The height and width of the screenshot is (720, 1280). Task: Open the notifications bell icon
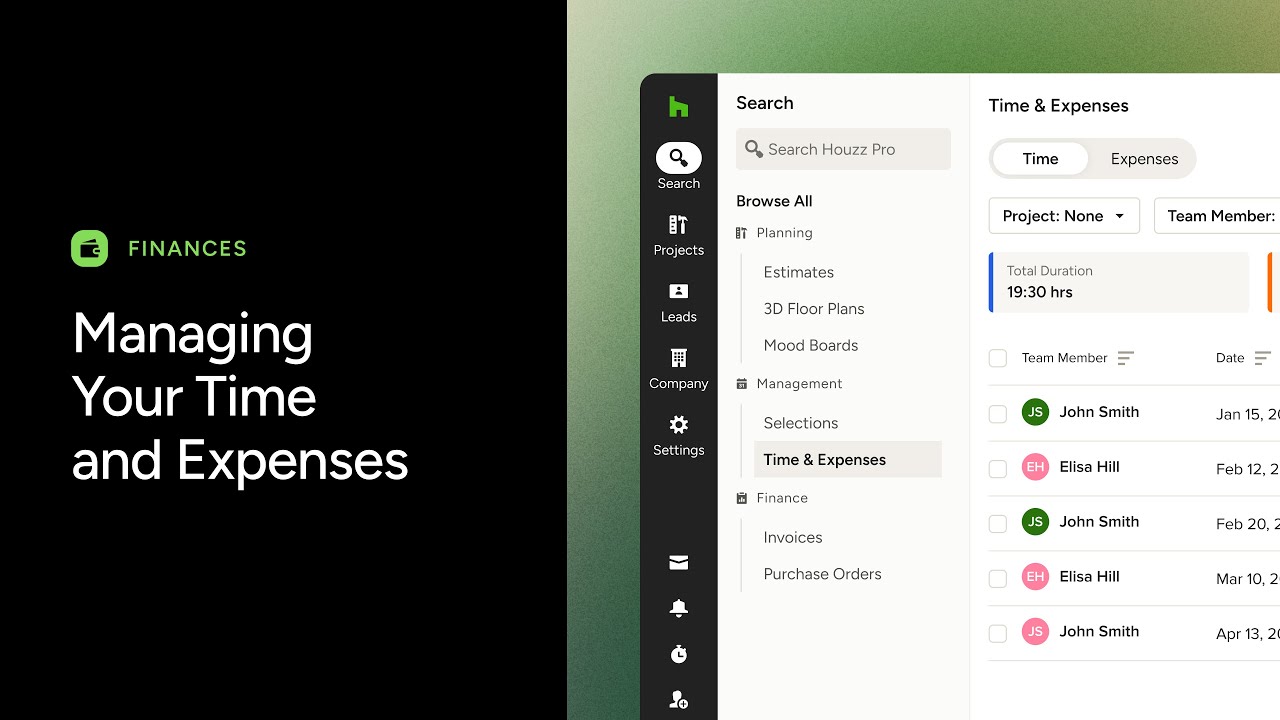[x=679, y=608]
